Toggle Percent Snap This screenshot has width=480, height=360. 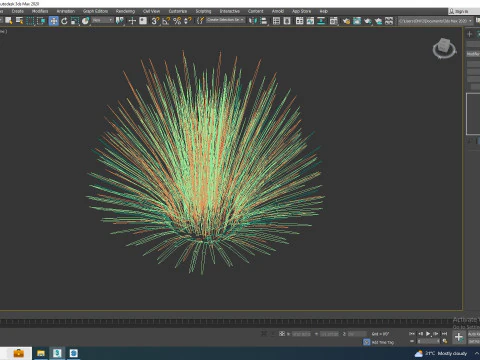click(x=177, y=21)
